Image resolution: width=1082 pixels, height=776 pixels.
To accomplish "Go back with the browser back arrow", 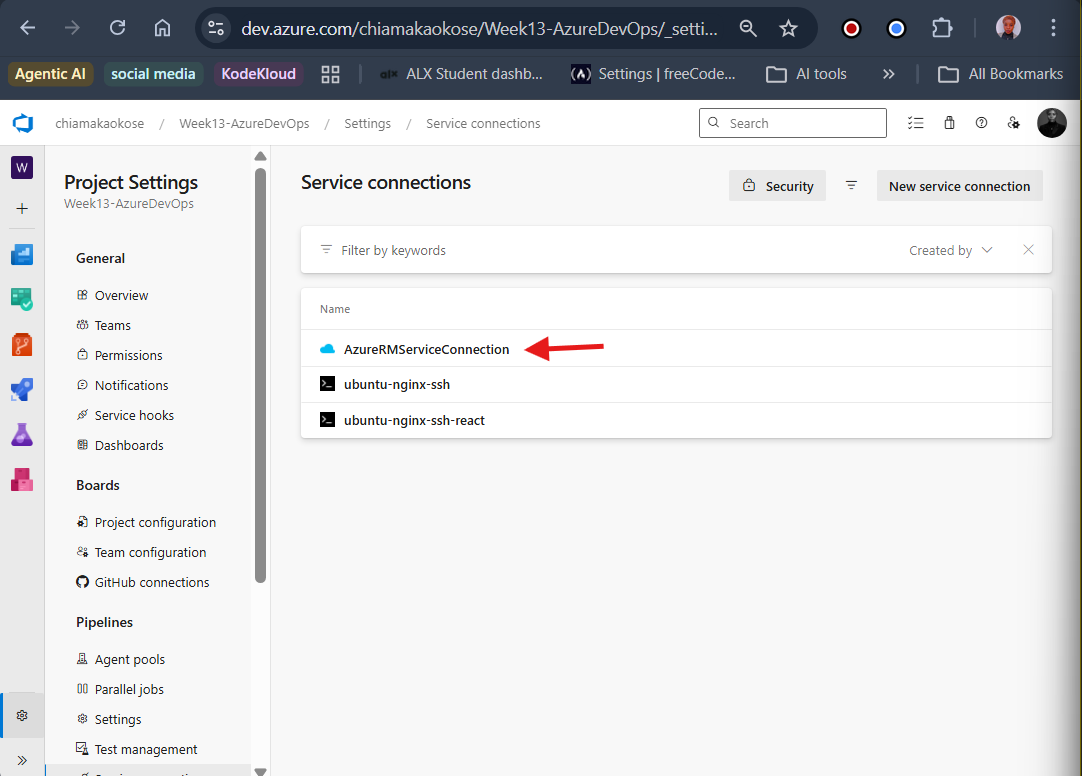I will 28,28.
